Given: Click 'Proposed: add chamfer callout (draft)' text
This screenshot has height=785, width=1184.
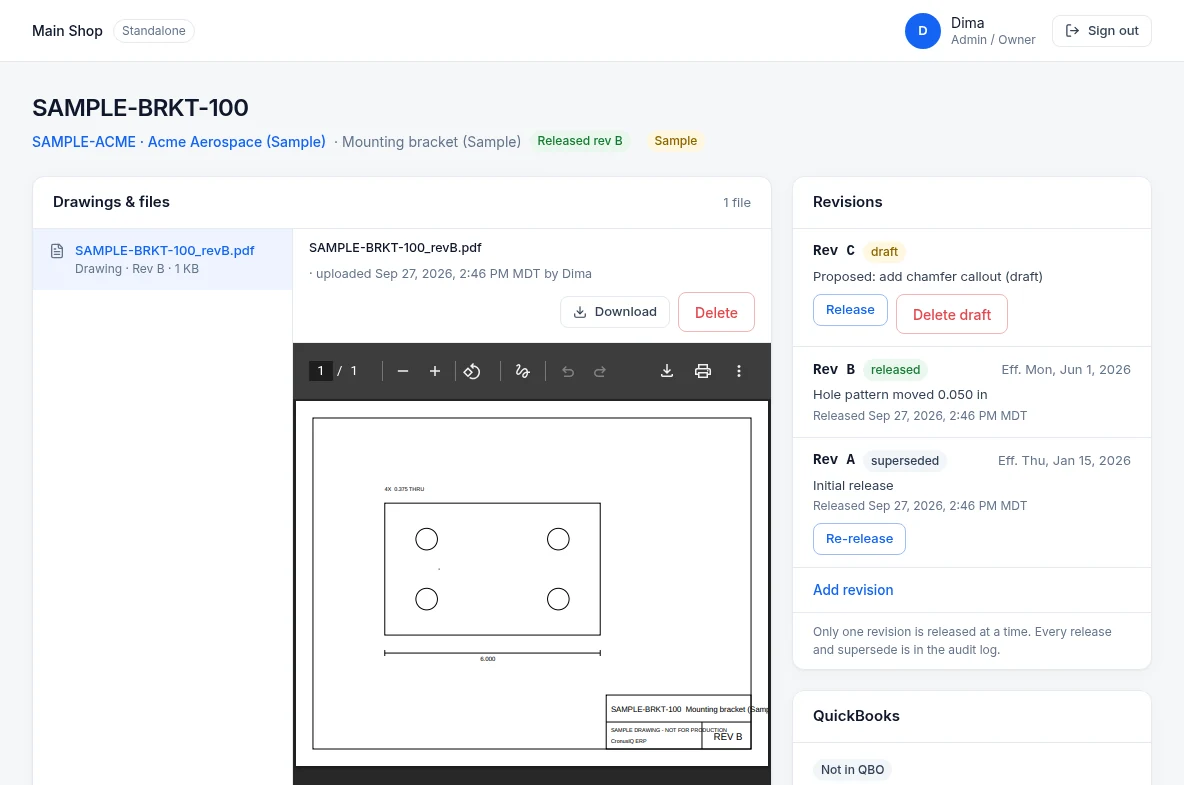Looking at the screenshot, I should pos(928,277).
